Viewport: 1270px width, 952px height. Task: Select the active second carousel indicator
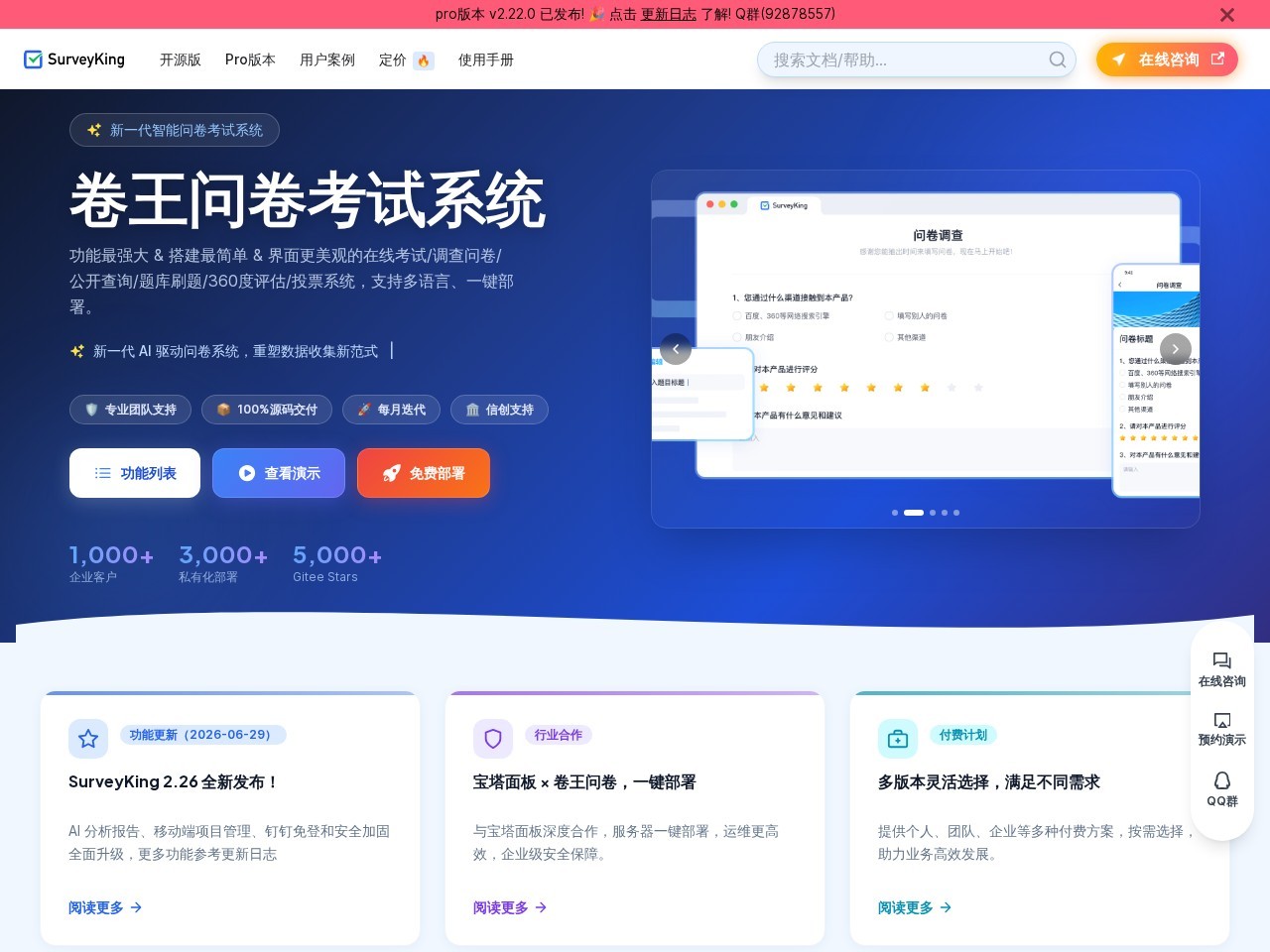point(914,513)
